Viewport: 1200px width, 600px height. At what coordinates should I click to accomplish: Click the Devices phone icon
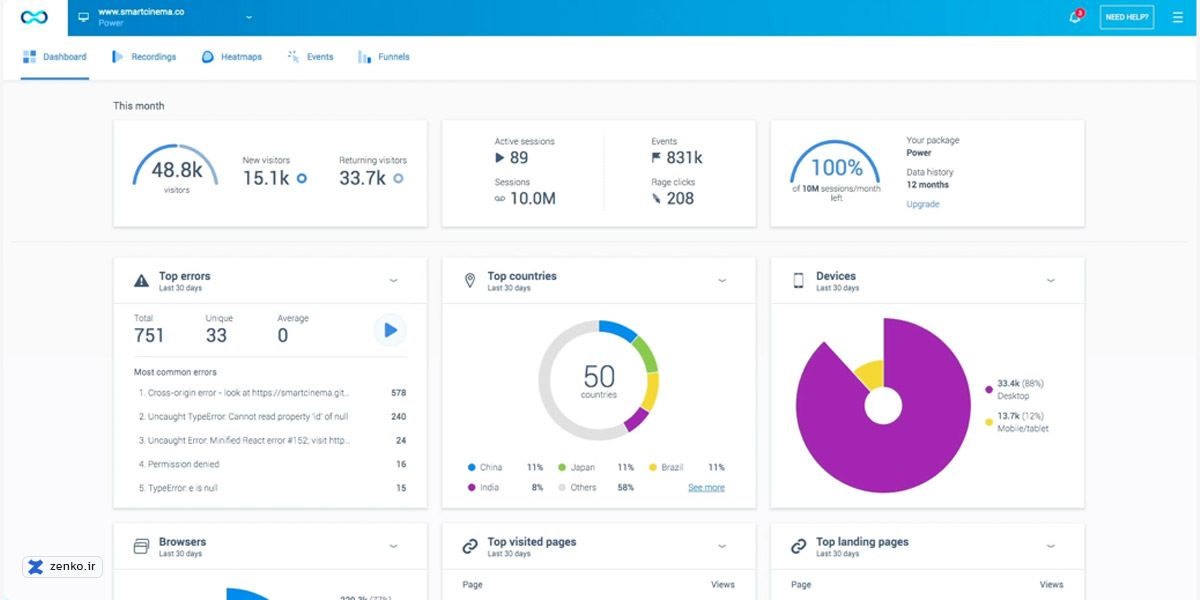pyautogui.click(x=798, y=281)
